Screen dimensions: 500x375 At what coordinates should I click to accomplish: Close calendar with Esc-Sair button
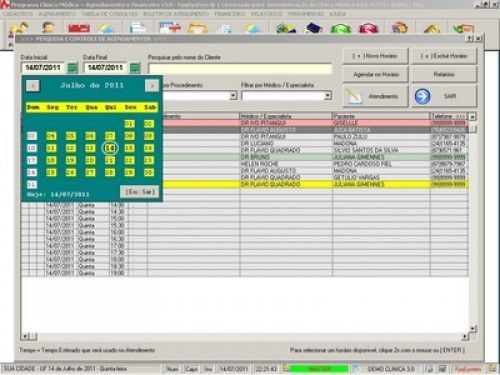coord(140,192)
